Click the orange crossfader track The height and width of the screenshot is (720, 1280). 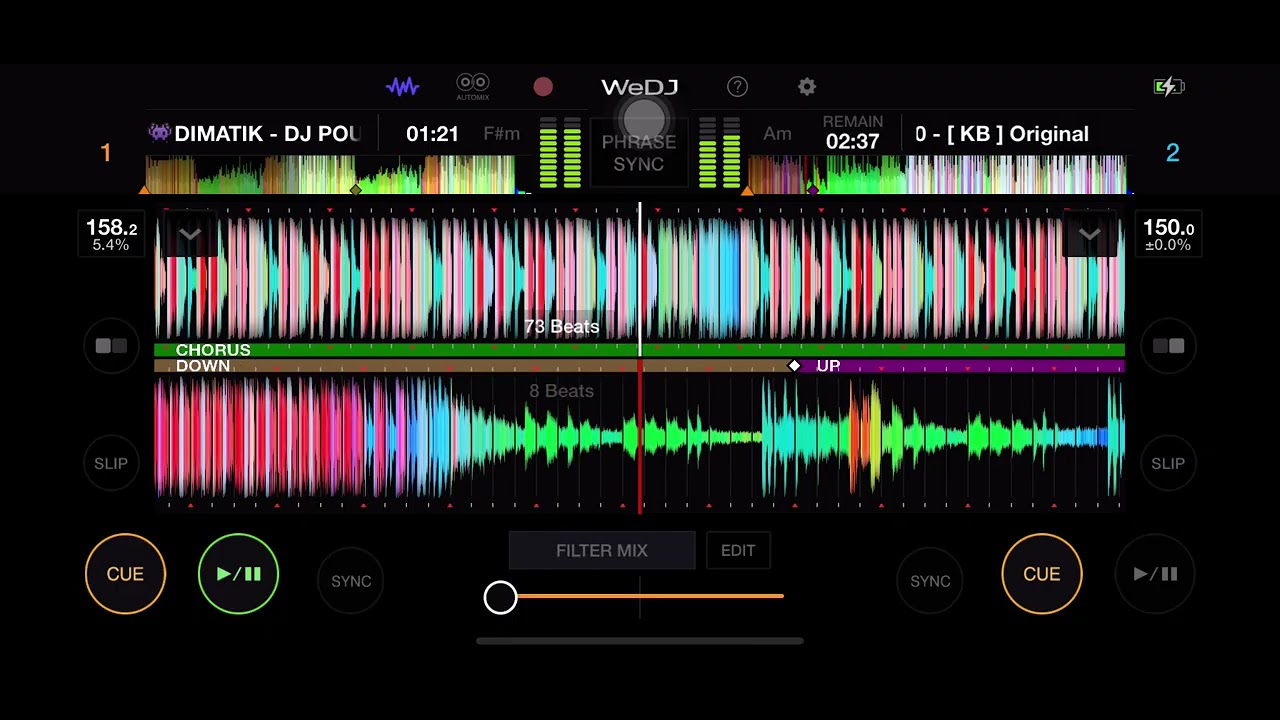click(650, 596)
